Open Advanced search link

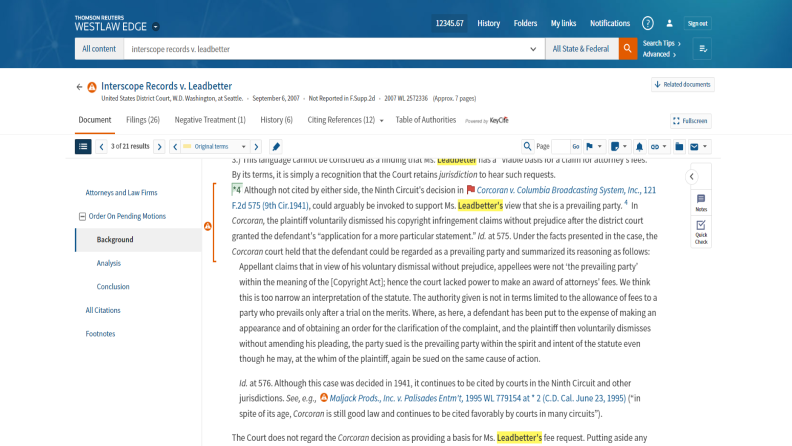[x=659, y=55]
